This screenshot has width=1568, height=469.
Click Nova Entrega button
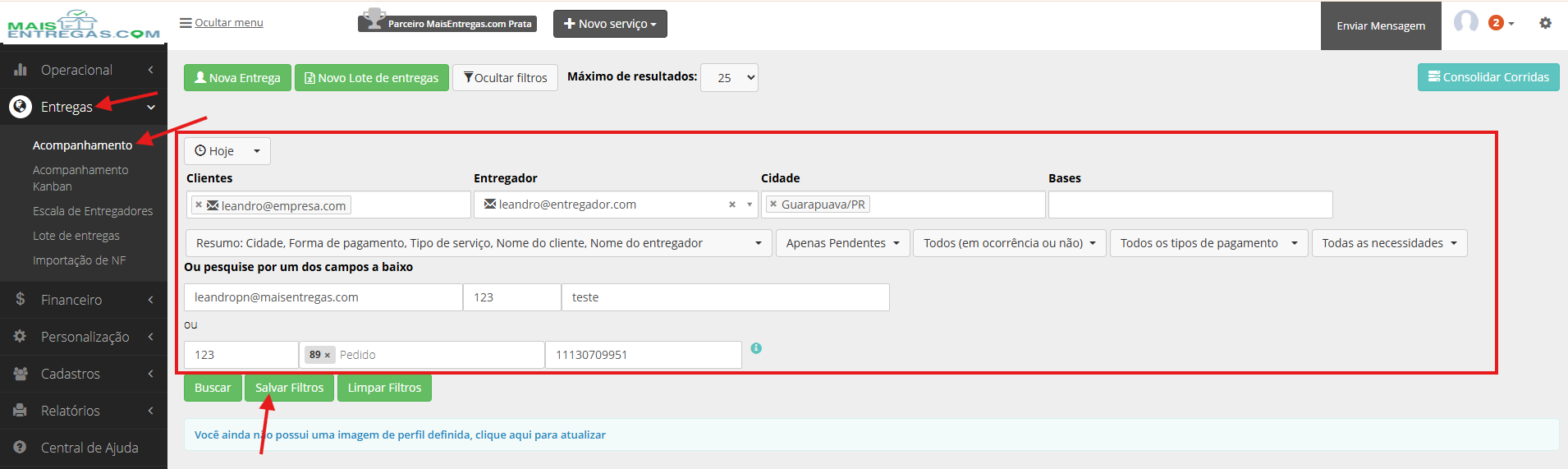tap(237, 77)
